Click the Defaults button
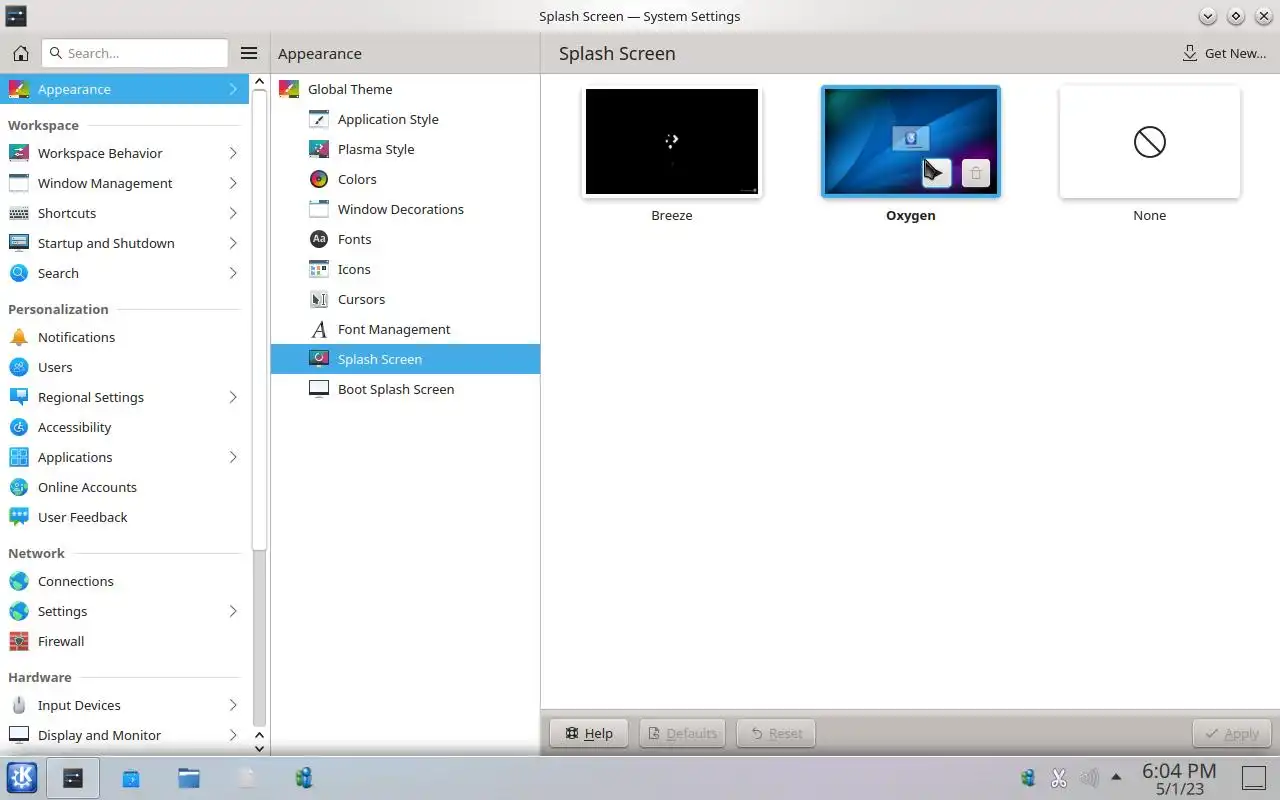Image resolution: width=1280 pixels, height=800 pixels. pyautogui.click(x=683, y=733)
